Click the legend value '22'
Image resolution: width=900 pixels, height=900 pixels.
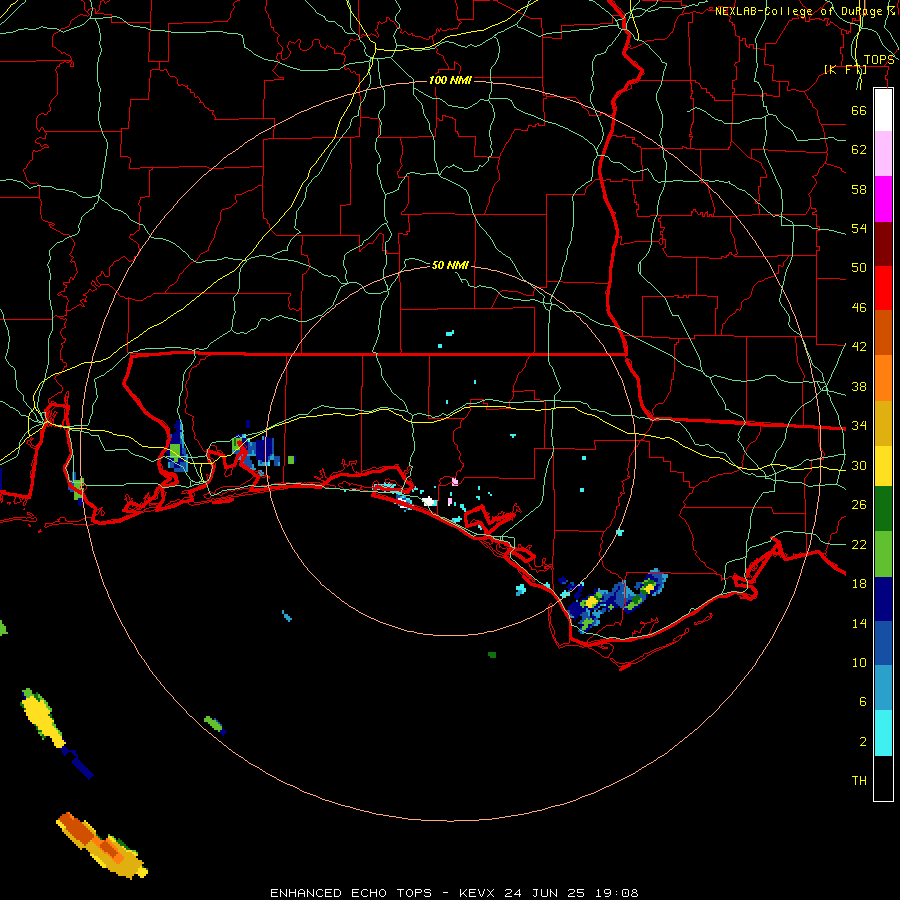pos(859,544)
